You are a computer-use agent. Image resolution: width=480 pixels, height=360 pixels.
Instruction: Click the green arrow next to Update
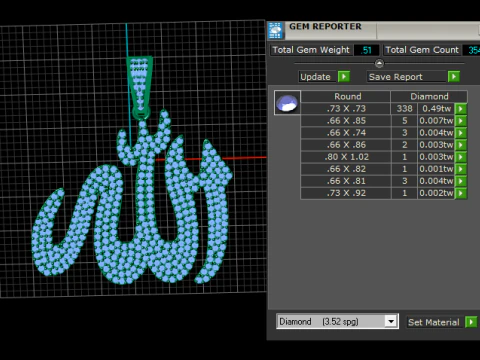(x=344, y=77)
